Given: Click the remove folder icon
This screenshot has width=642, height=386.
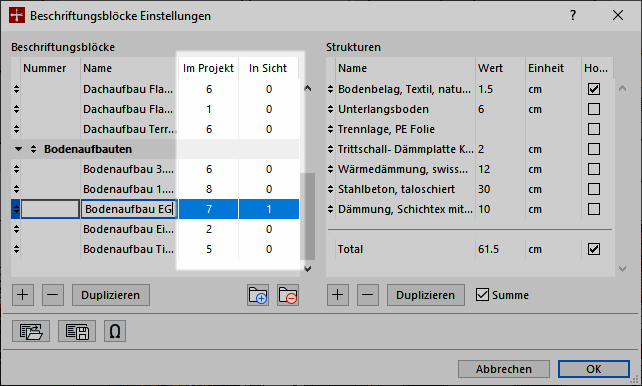Looking at the screenshot, I should 288,295.
